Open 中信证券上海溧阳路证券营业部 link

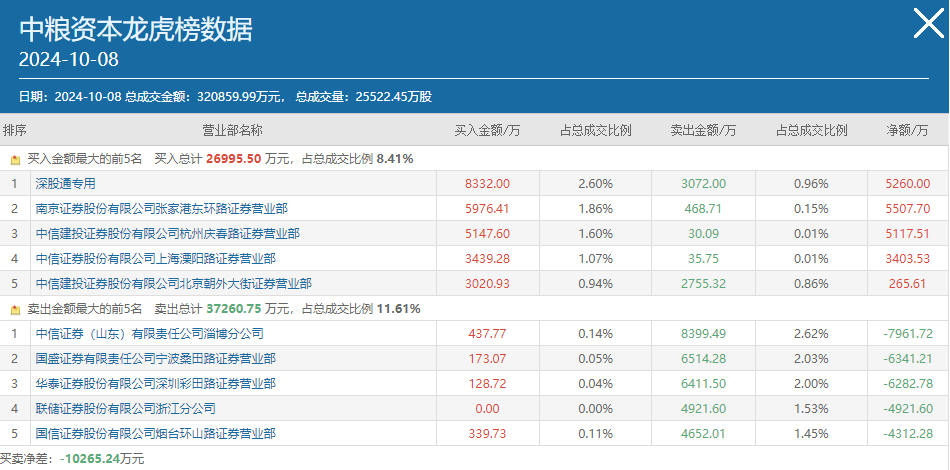pyautogui.click(x=155, y=259)
